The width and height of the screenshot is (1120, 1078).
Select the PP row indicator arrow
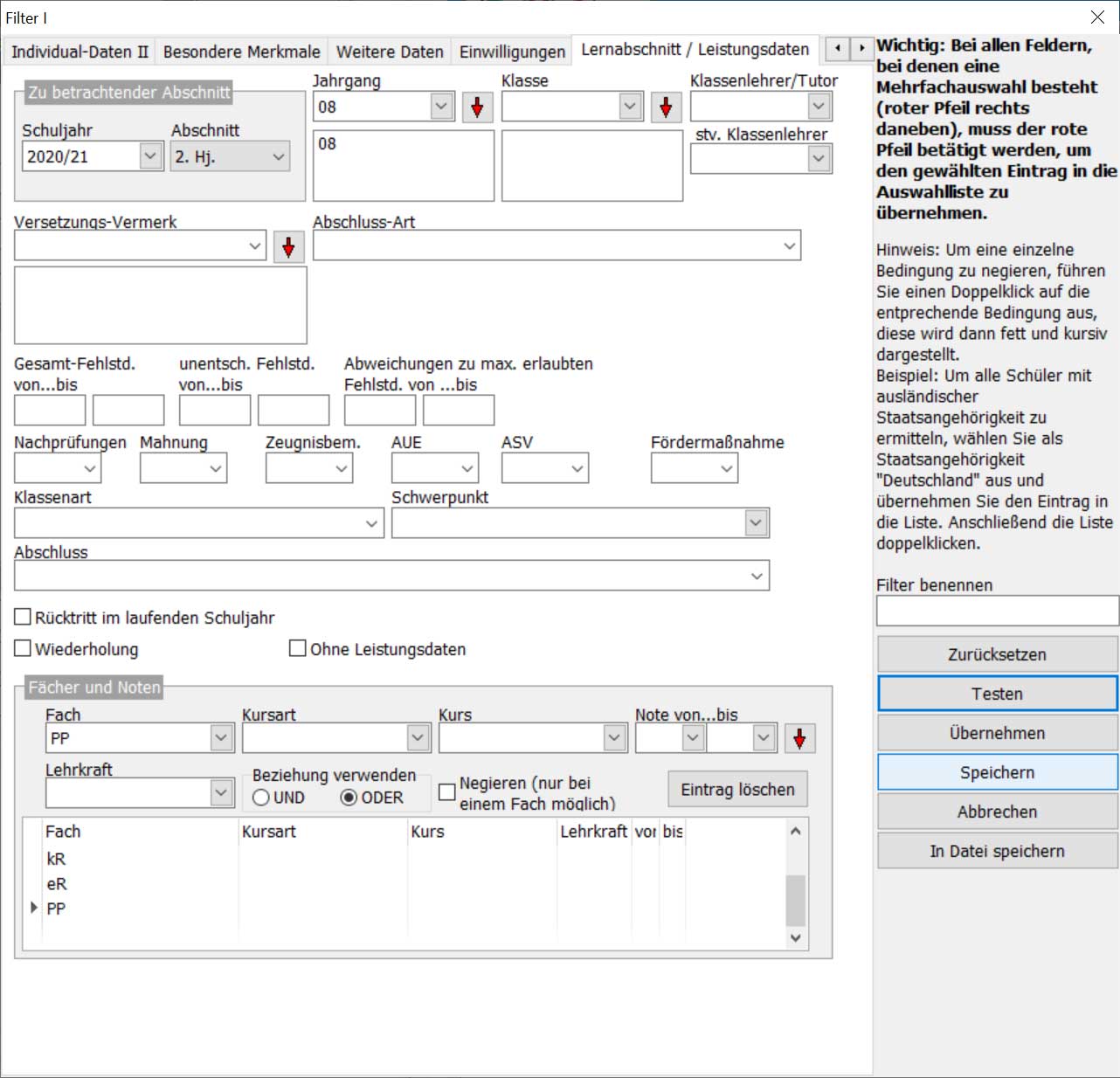[34, 908]
